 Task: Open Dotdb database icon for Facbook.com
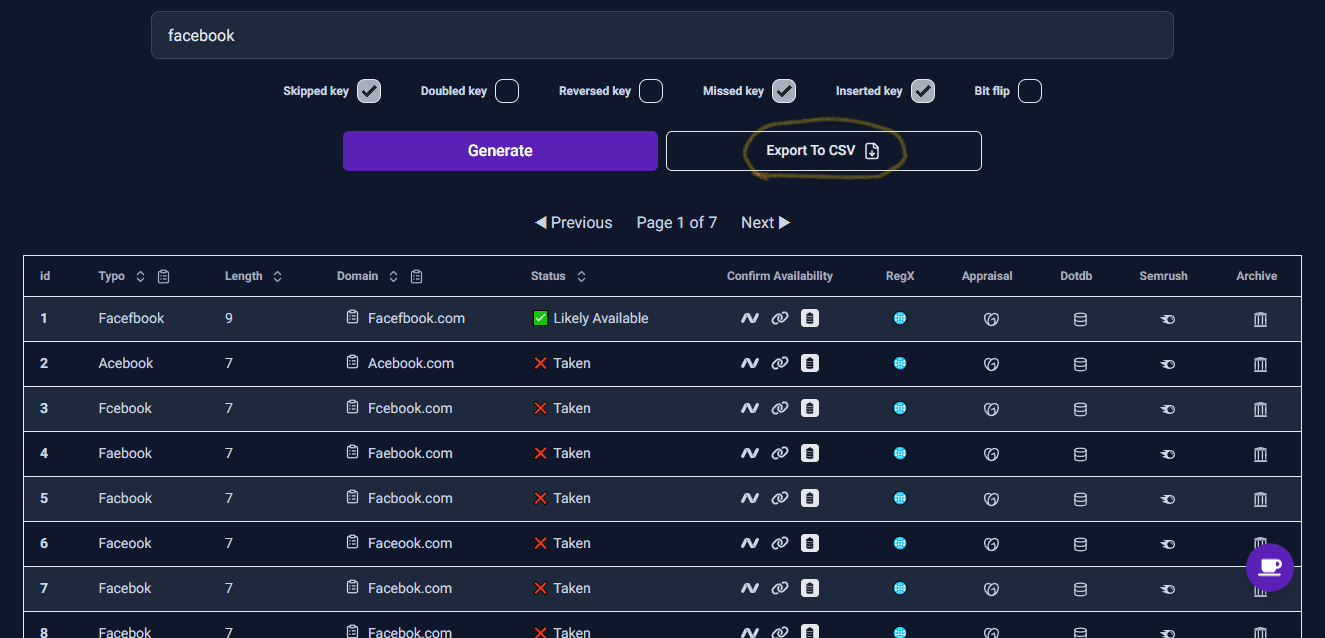1080,499
